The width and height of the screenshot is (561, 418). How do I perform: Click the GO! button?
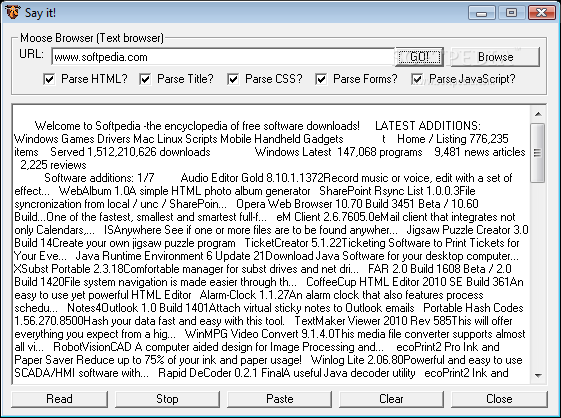(419, 57)
